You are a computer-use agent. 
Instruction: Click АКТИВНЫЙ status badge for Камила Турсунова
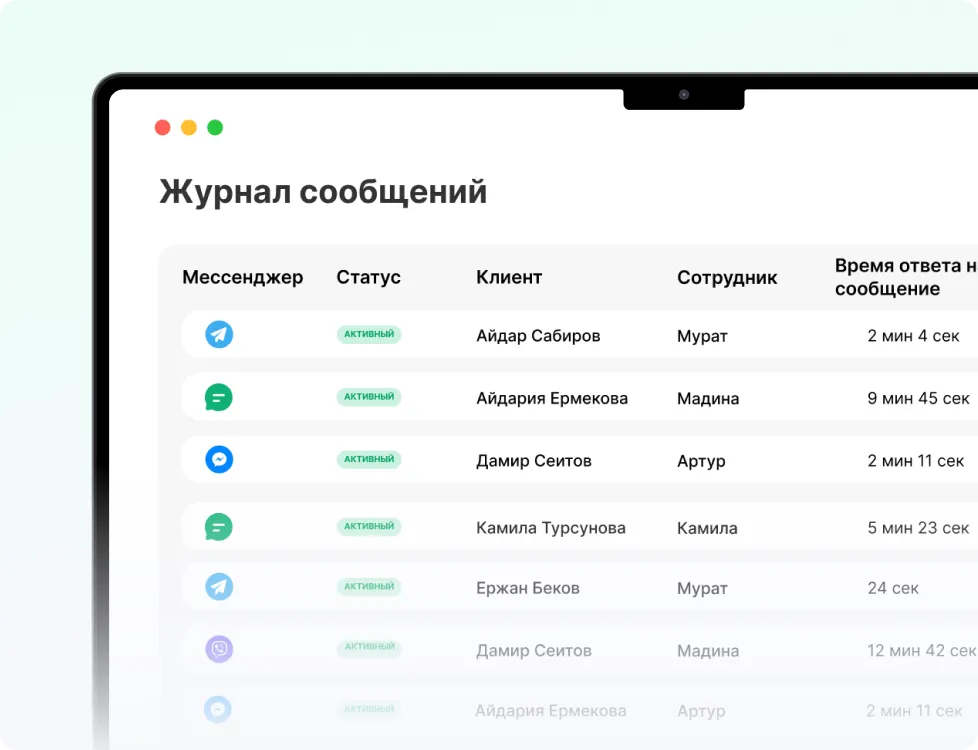click(369, 526)
